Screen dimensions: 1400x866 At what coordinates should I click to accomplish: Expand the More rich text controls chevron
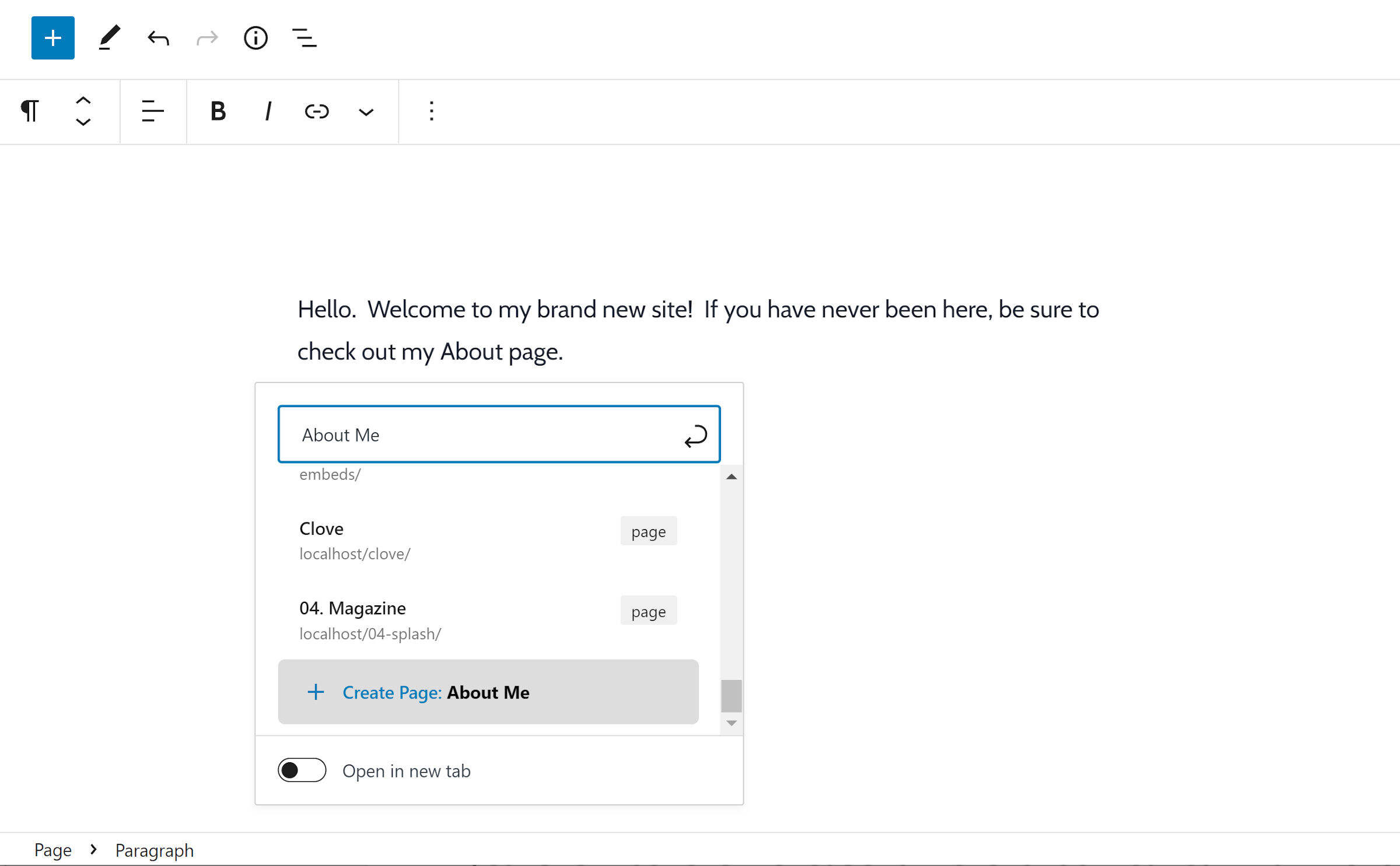coord(366,112)
